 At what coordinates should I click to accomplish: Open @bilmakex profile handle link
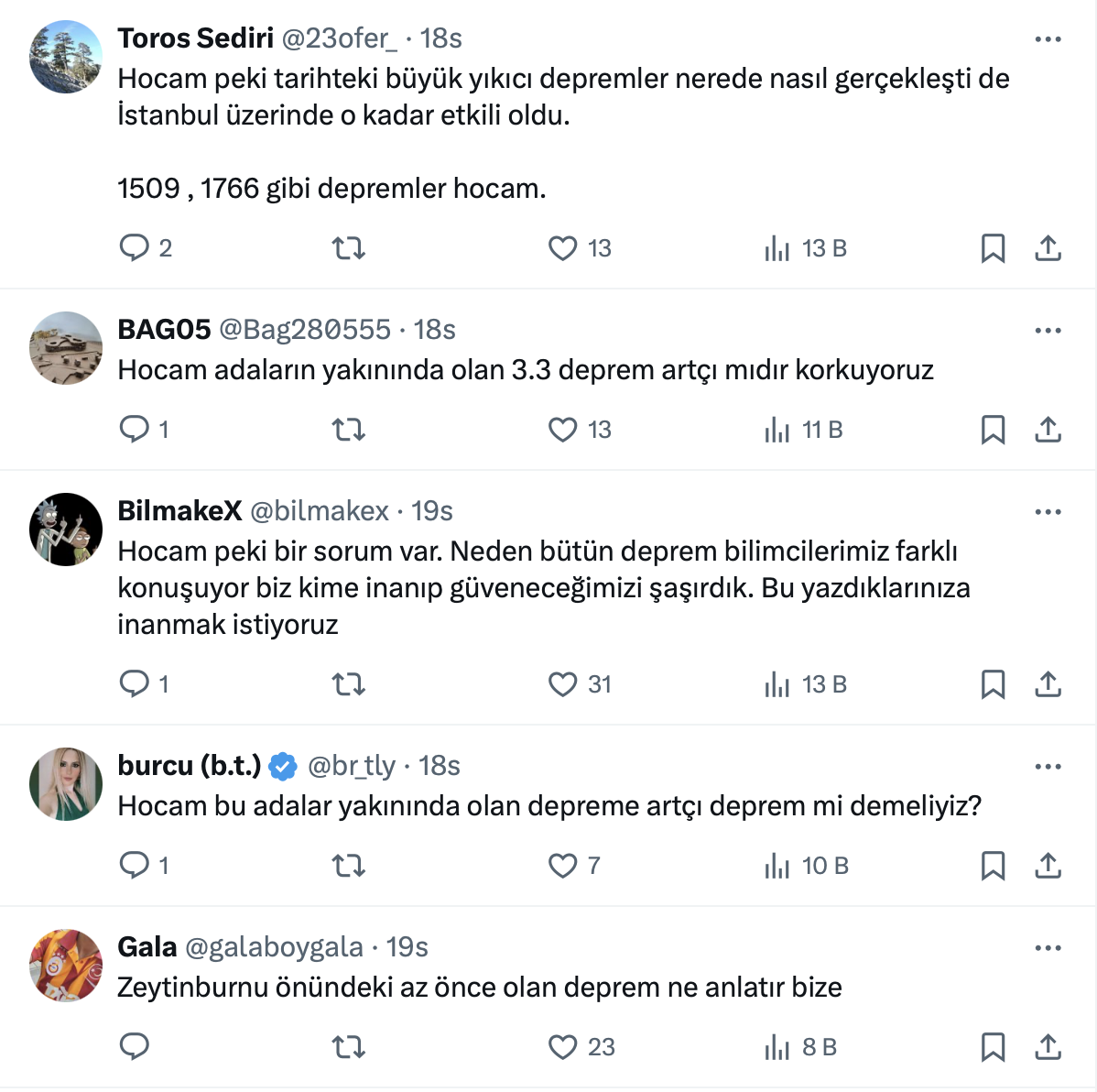pos(320,511)
